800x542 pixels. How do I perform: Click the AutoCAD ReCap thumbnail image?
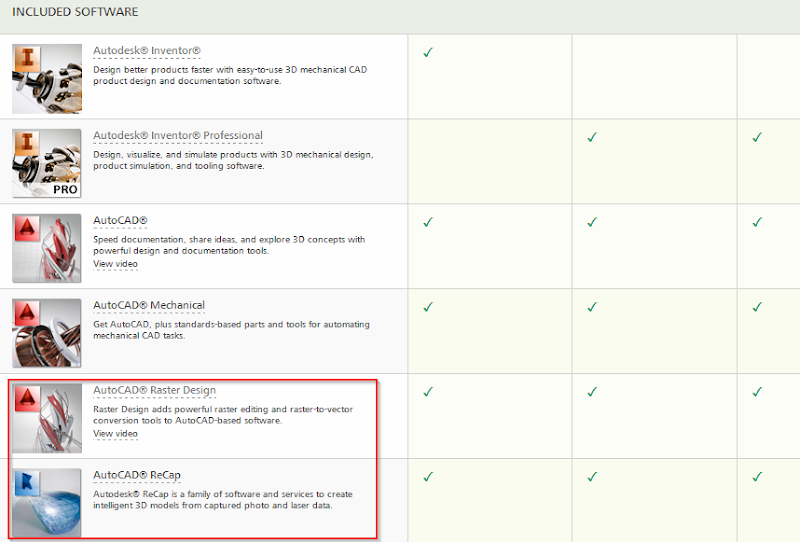(47, 503)
